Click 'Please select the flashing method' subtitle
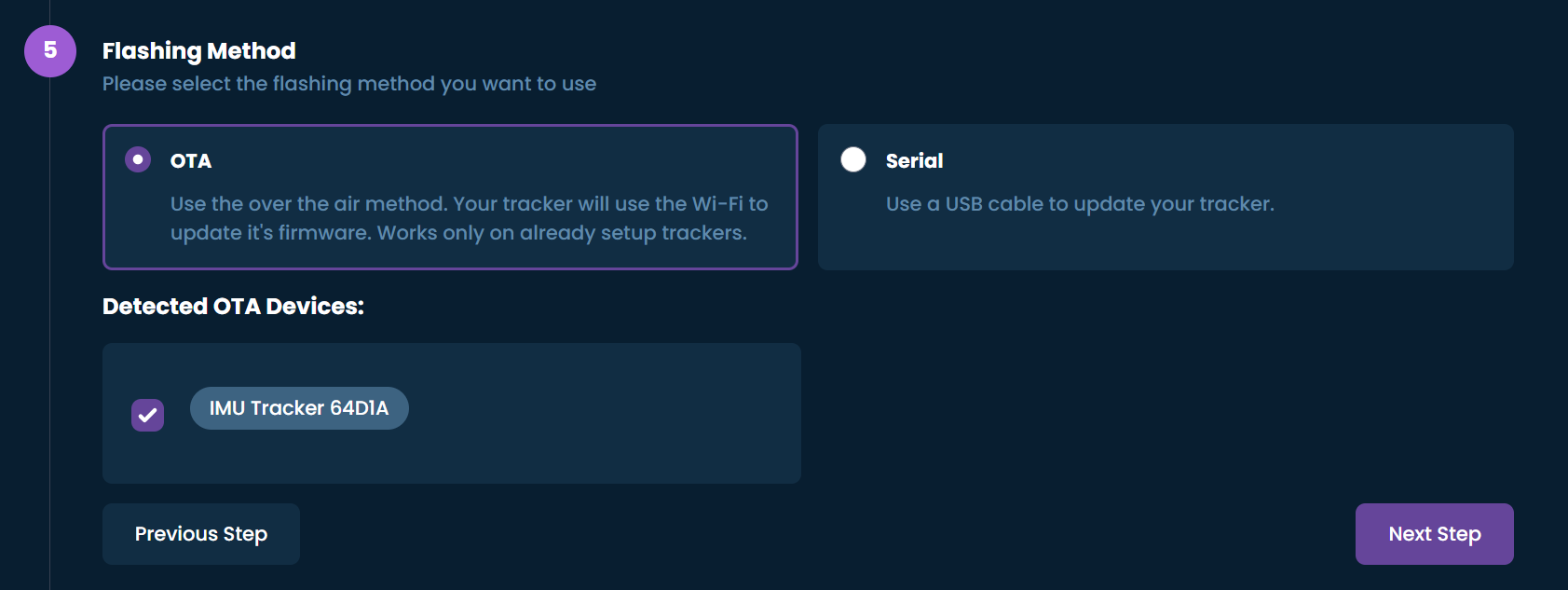Image resolution: width=1568 pixels, height=590 pixels. coord(349,84)
